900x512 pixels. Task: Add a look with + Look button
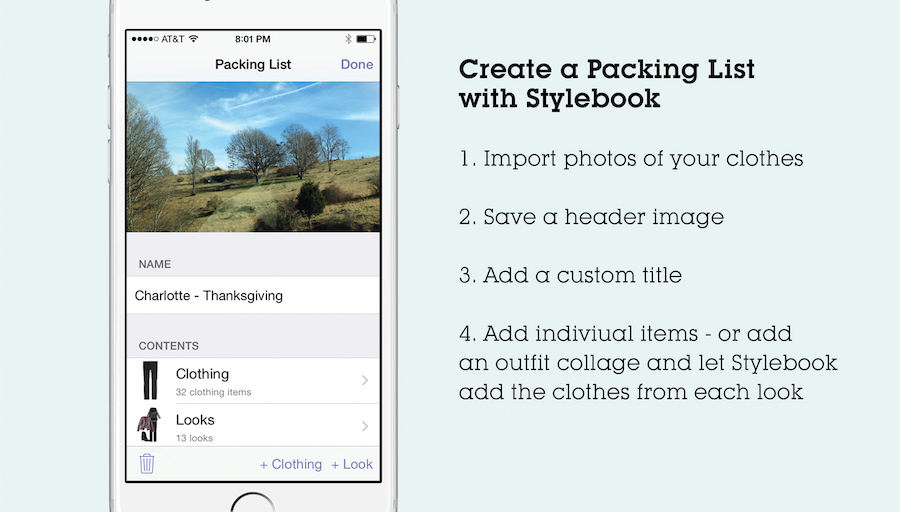coord(352,464)
